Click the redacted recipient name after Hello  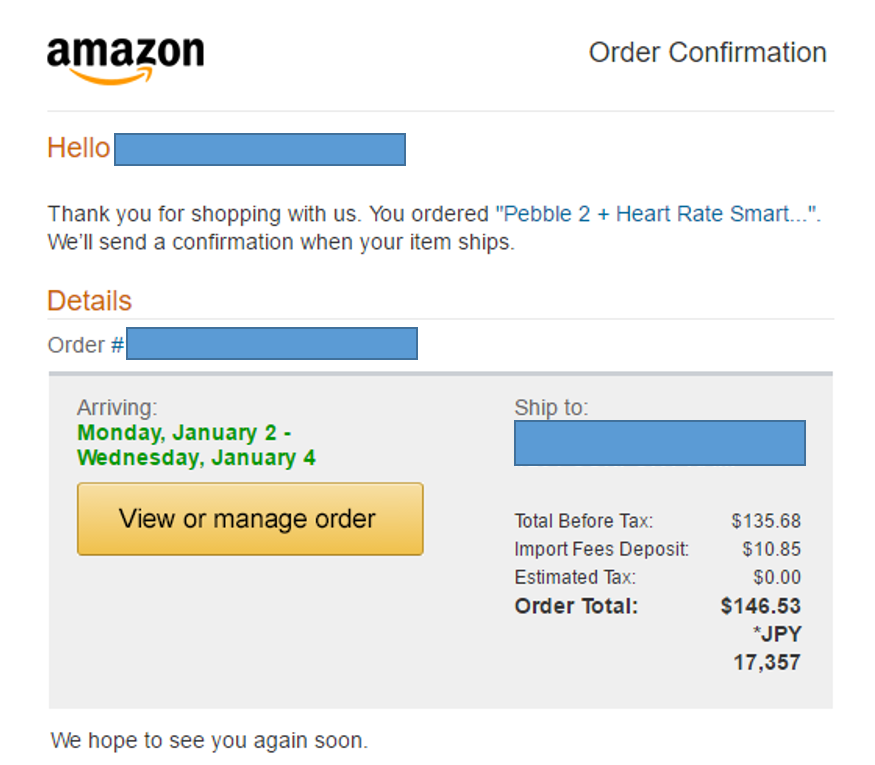(x=260, y=149)
